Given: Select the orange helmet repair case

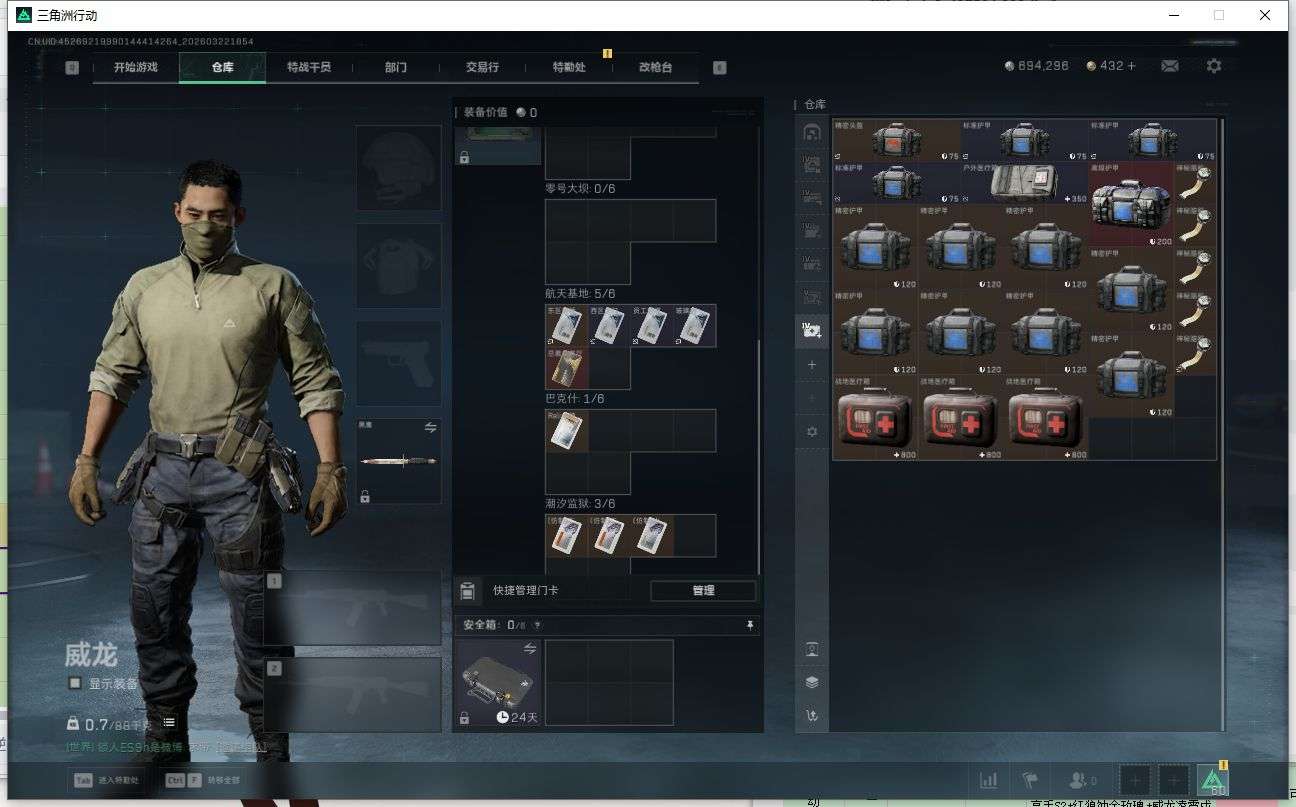Looking at the screenshot, I should (897, 140).
